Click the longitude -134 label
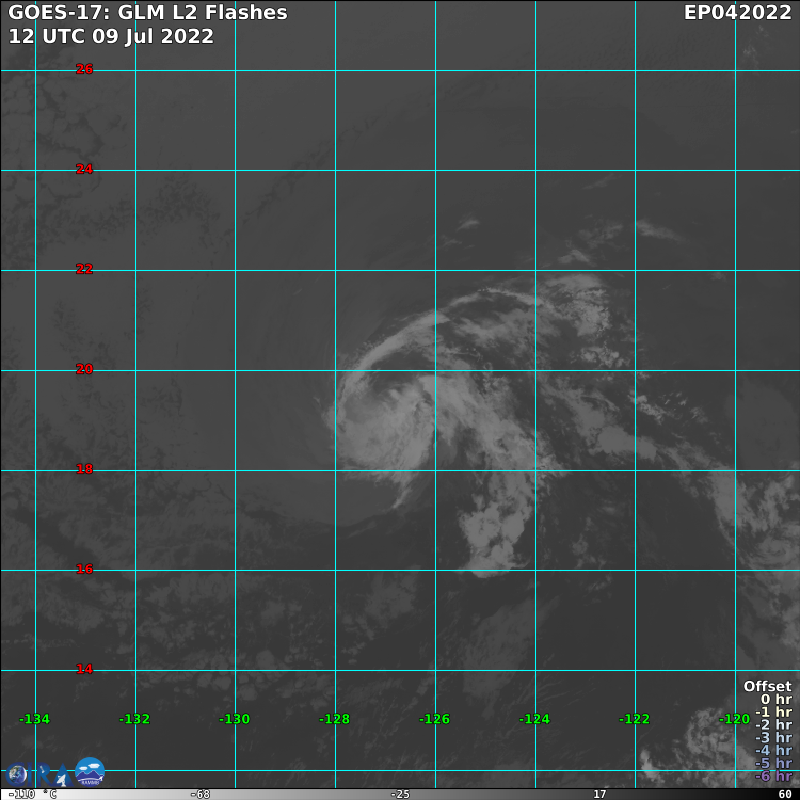This screenshot has width=800, height=800. click(x=35, y=719)
